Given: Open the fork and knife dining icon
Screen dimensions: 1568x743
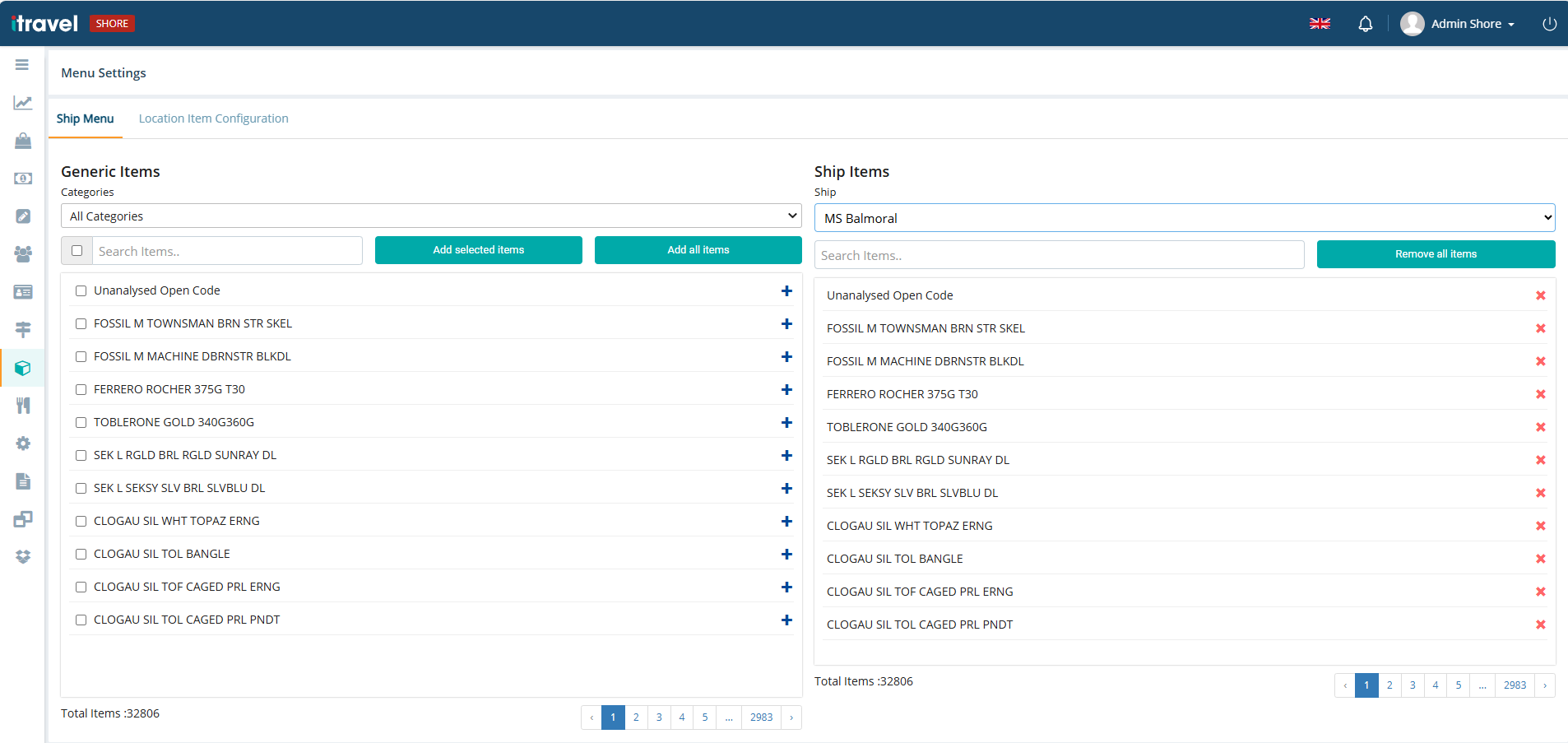Looking at the screenshot, I should point(23,405).
